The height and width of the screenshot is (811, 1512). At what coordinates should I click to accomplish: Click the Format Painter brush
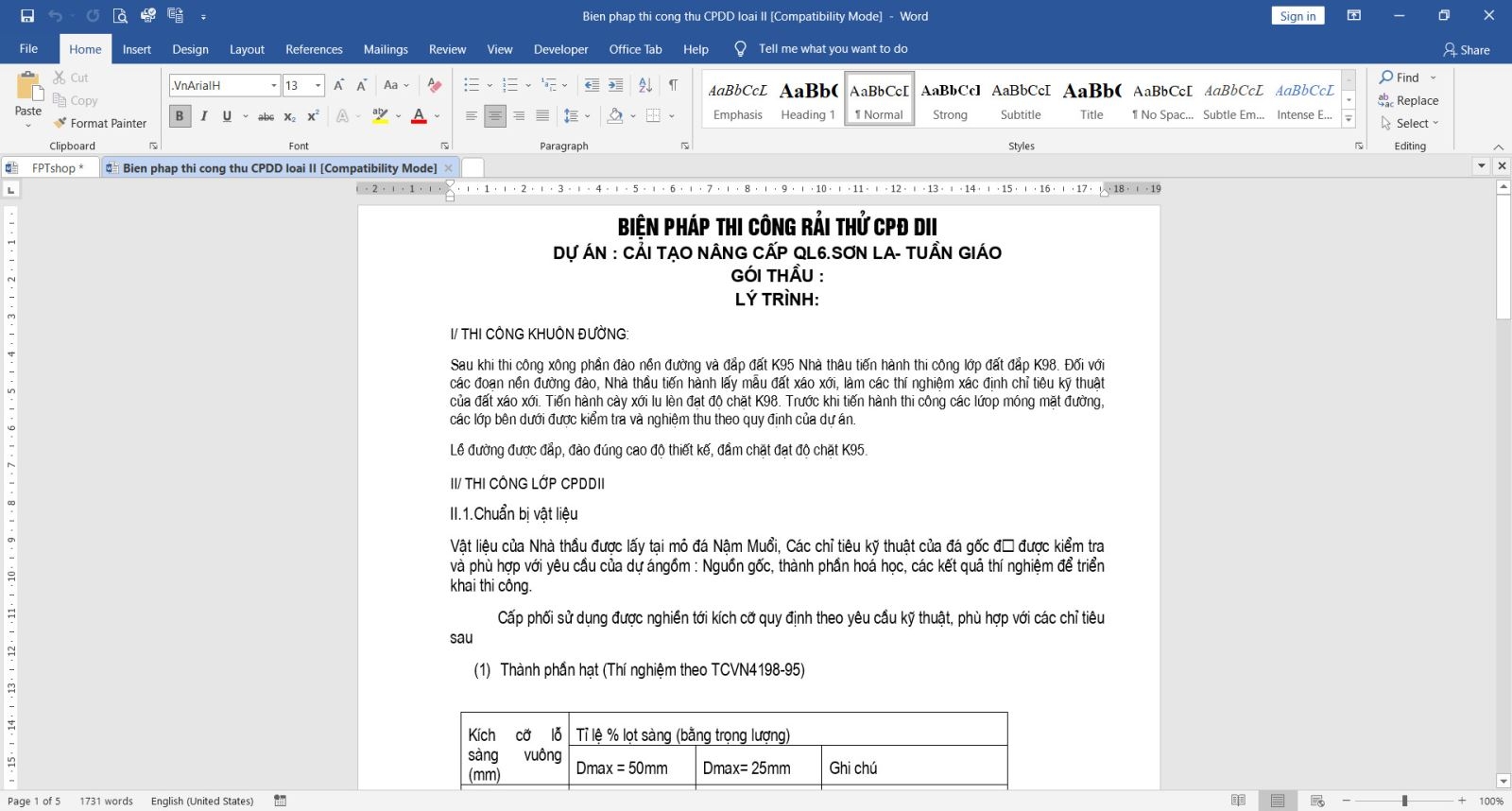pos(100,123)
